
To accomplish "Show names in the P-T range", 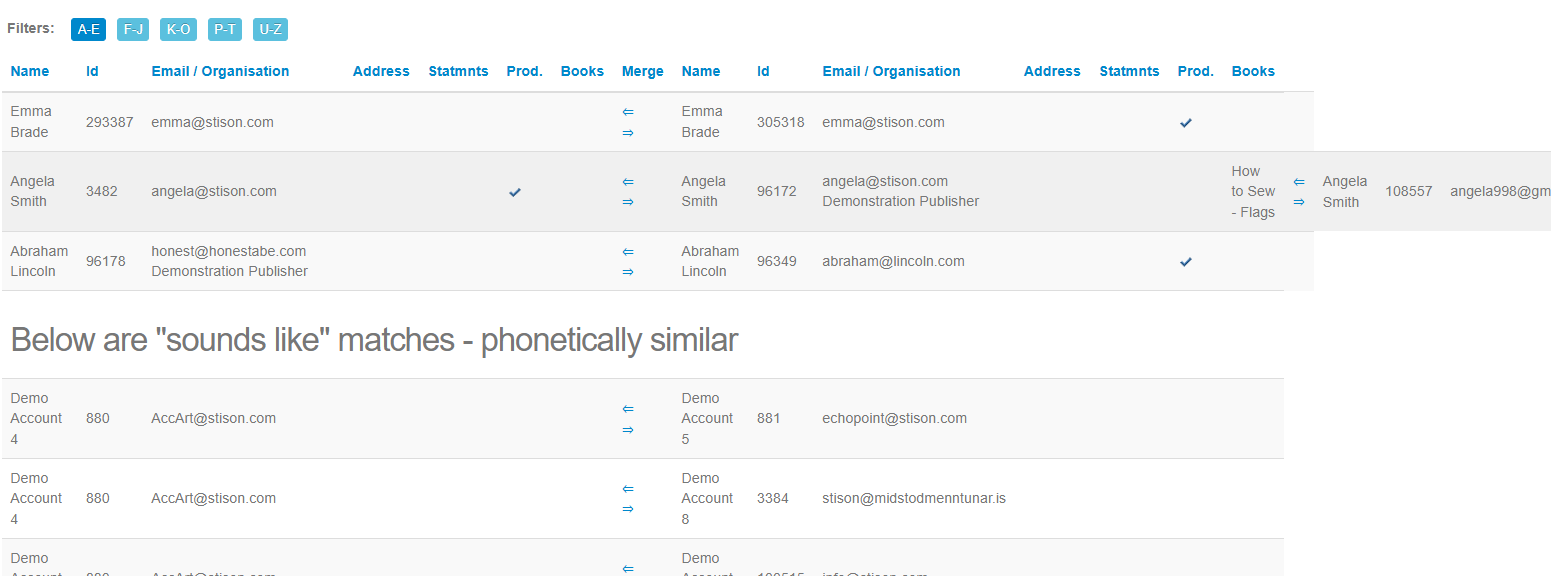I will [x=224, y=29].
